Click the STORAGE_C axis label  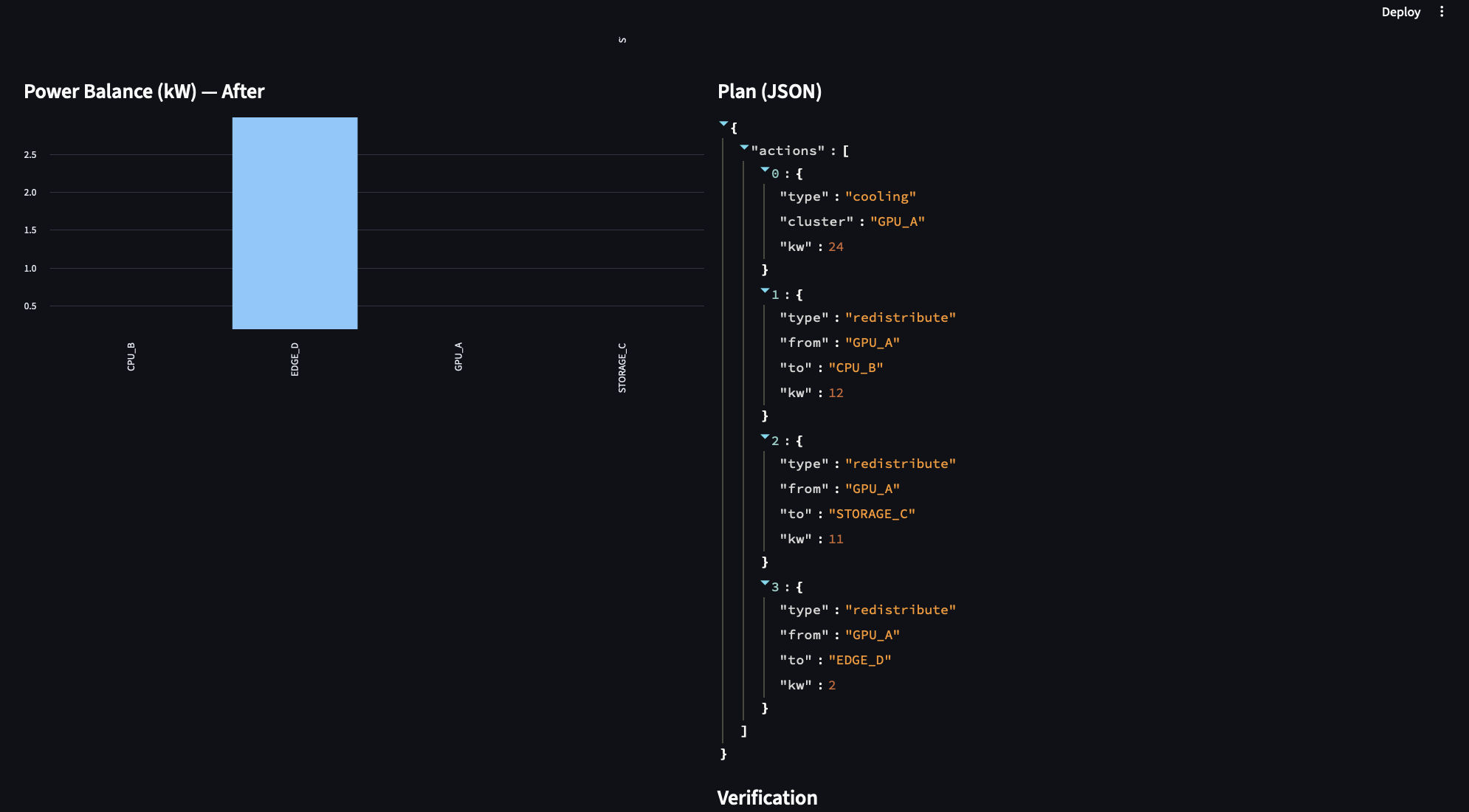[622, 368]
